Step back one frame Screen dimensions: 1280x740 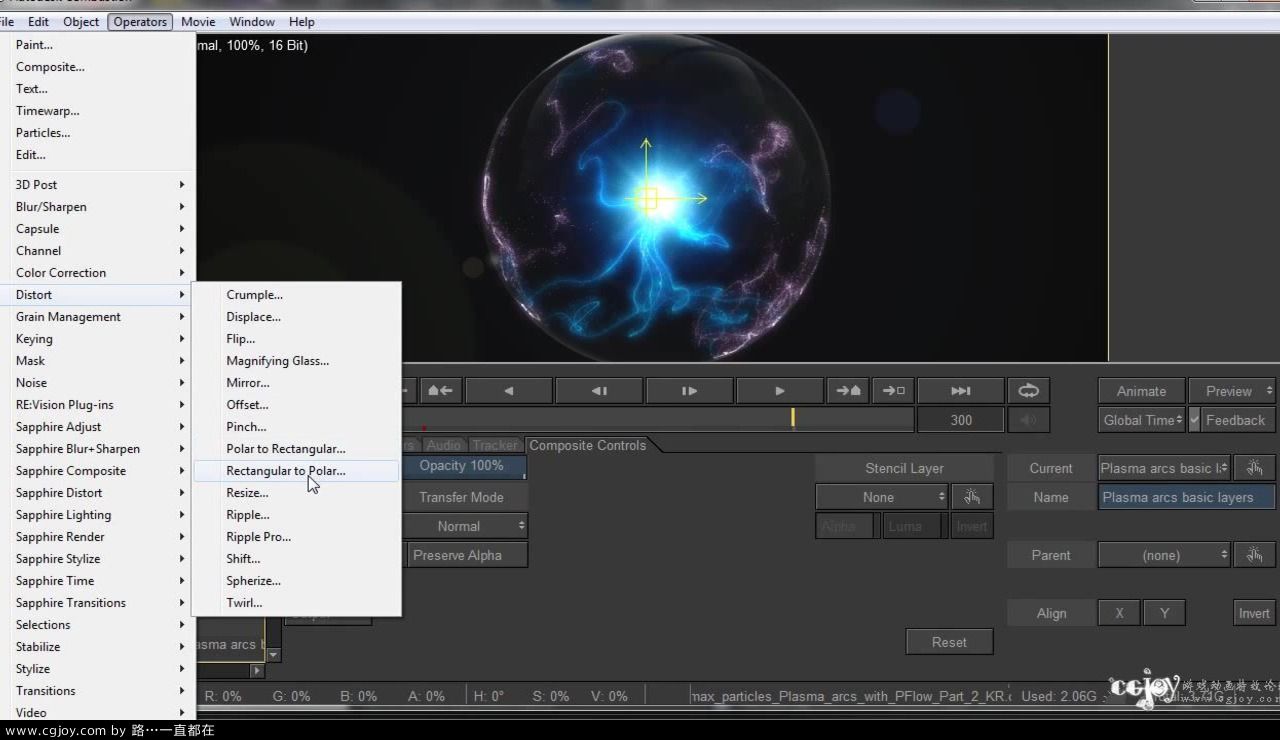point(599,391)
